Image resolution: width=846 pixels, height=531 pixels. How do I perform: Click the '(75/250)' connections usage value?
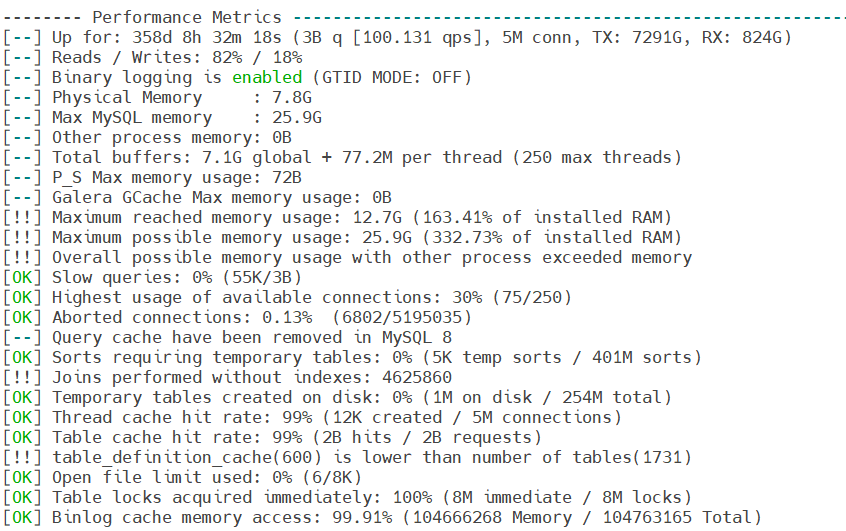(x=531, y=297)
